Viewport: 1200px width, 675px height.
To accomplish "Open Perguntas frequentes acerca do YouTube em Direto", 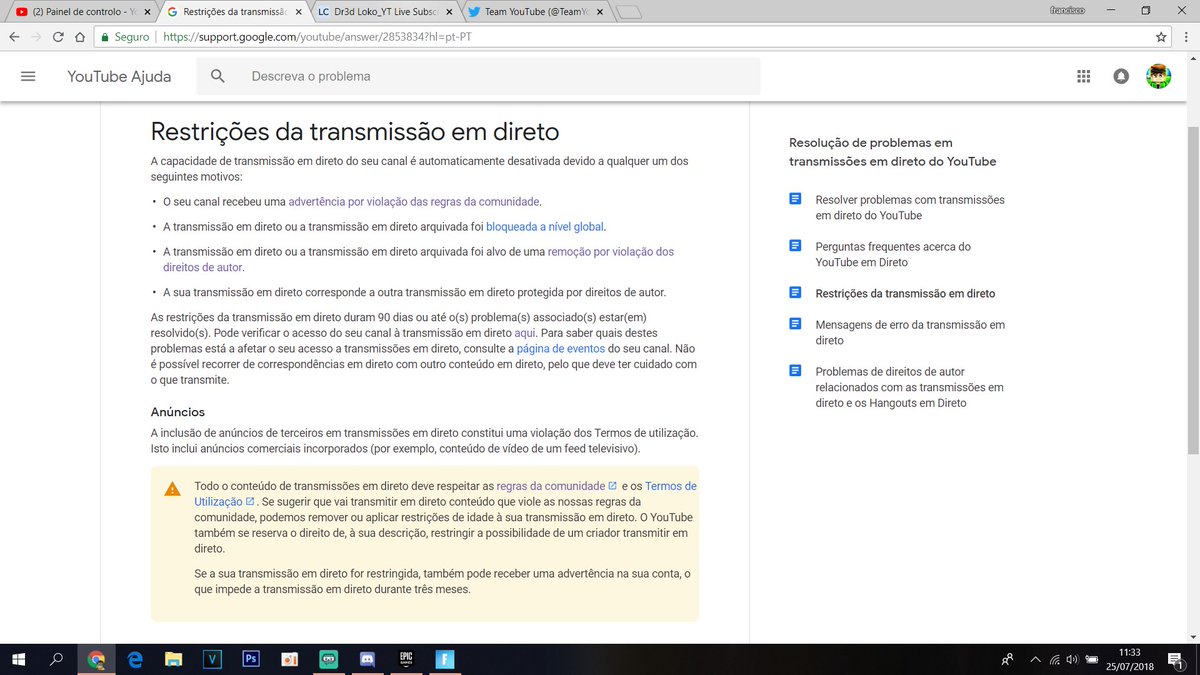I will 893,254.
